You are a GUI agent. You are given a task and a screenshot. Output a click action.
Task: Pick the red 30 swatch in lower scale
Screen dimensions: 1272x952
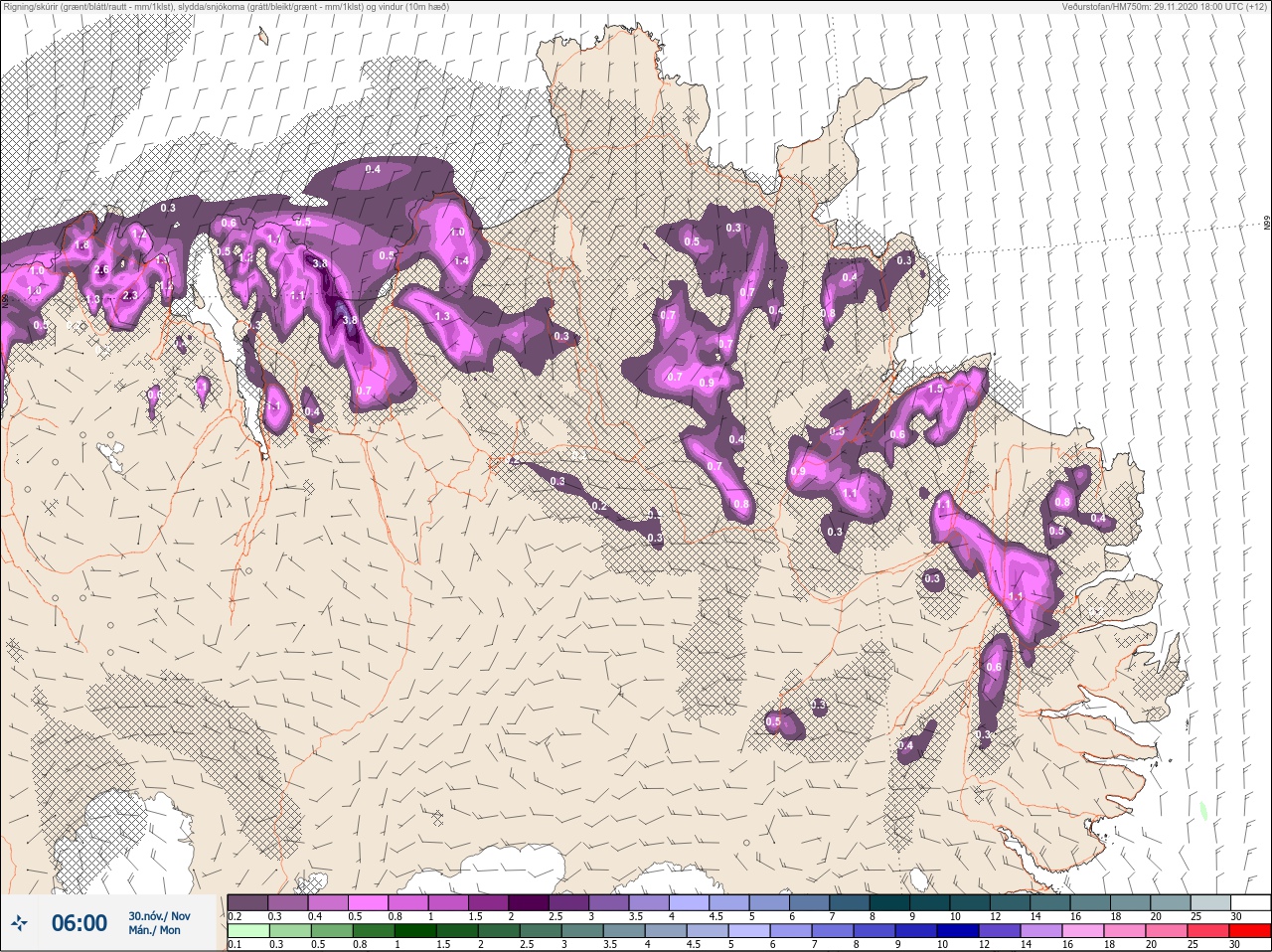(1250, 930)
